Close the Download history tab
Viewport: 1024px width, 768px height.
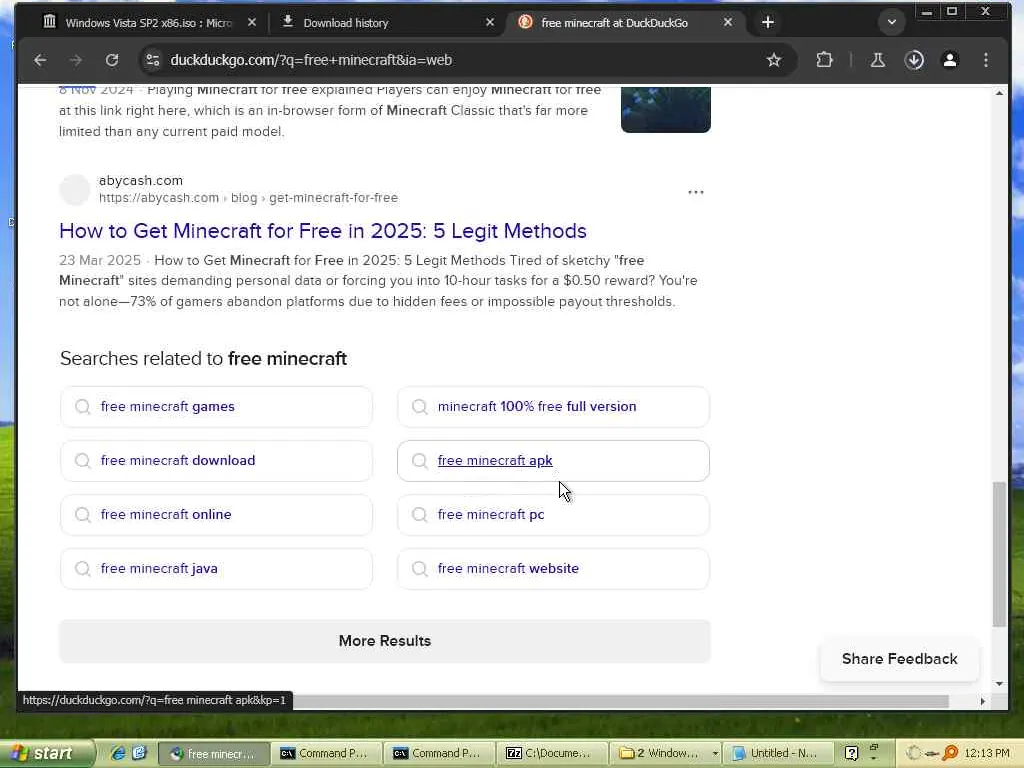(x=490, y=23)
